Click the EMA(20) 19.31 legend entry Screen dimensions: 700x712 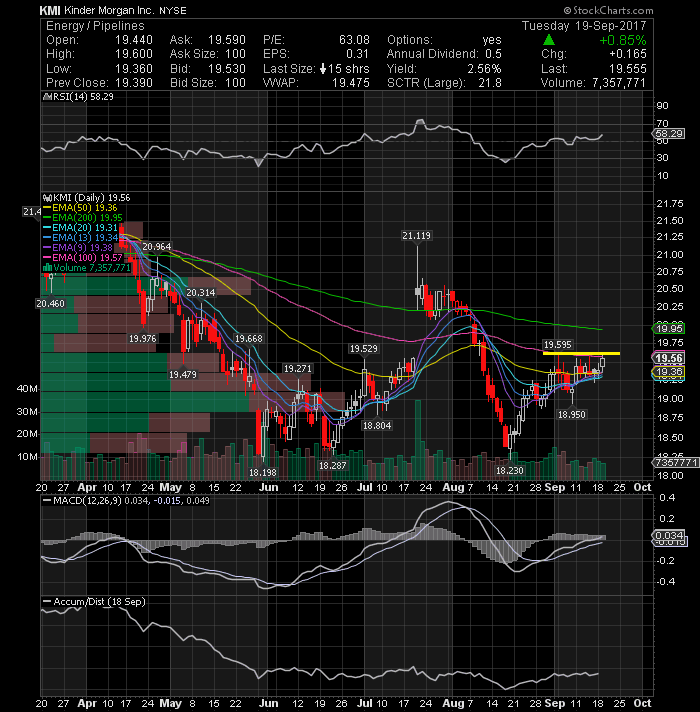[x=85, y=227]
